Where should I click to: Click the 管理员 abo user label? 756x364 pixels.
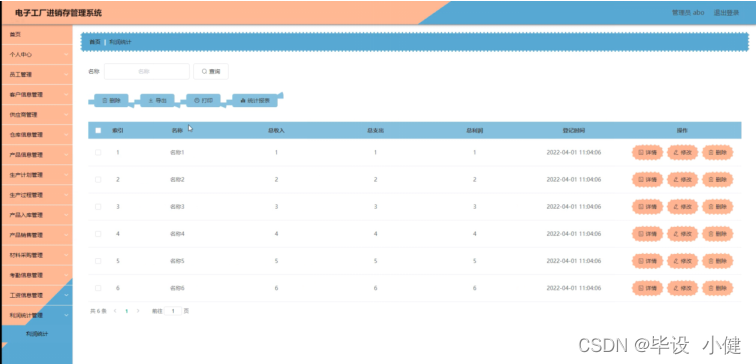point(688,13)
